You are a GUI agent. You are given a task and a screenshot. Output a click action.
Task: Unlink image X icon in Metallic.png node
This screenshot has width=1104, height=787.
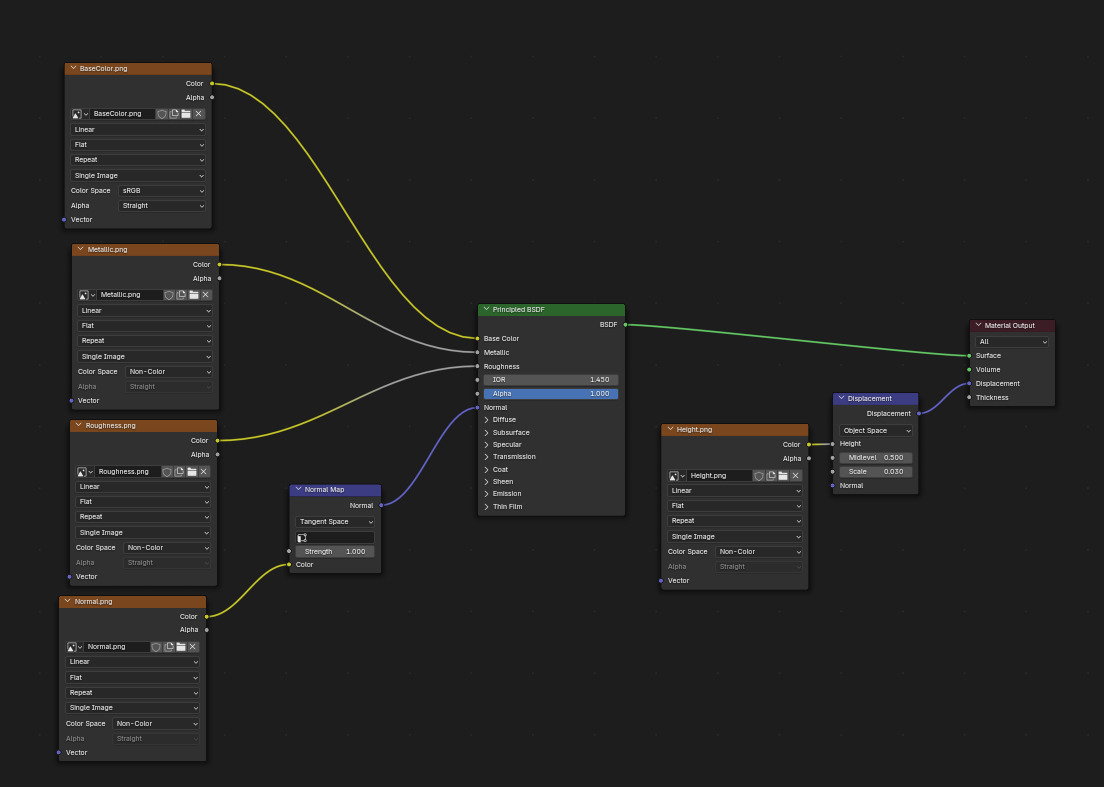point(206,295)
